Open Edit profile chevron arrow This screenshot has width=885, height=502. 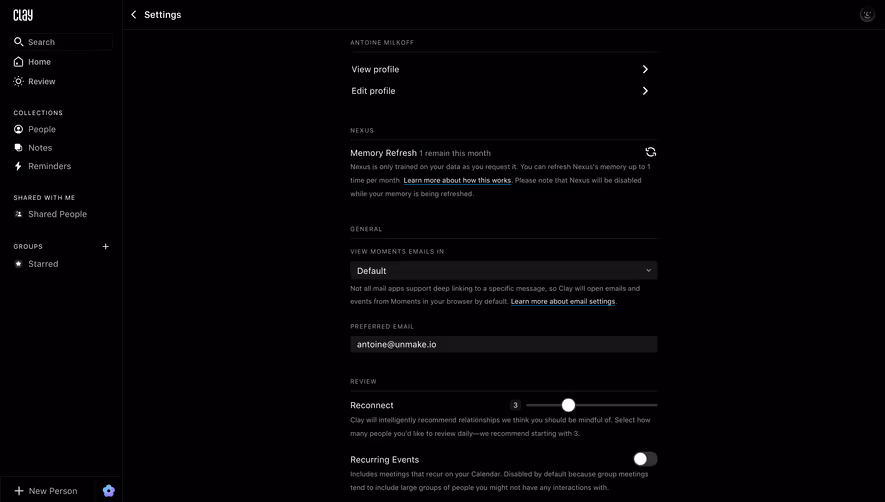click(645, 91)
